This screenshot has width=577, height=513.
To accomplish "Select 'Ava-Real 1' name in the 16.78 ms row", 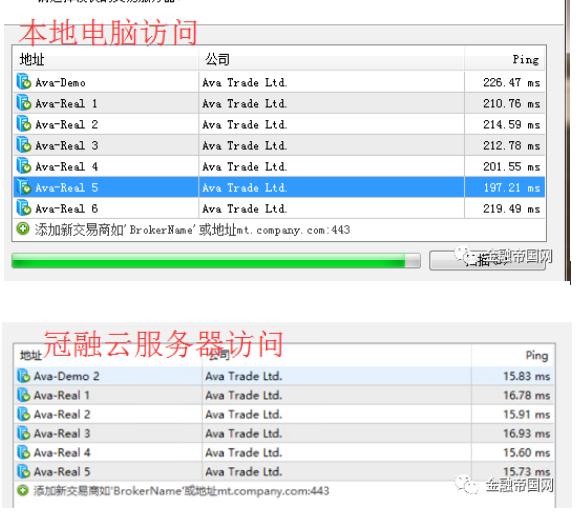I will tap(62, 395).
